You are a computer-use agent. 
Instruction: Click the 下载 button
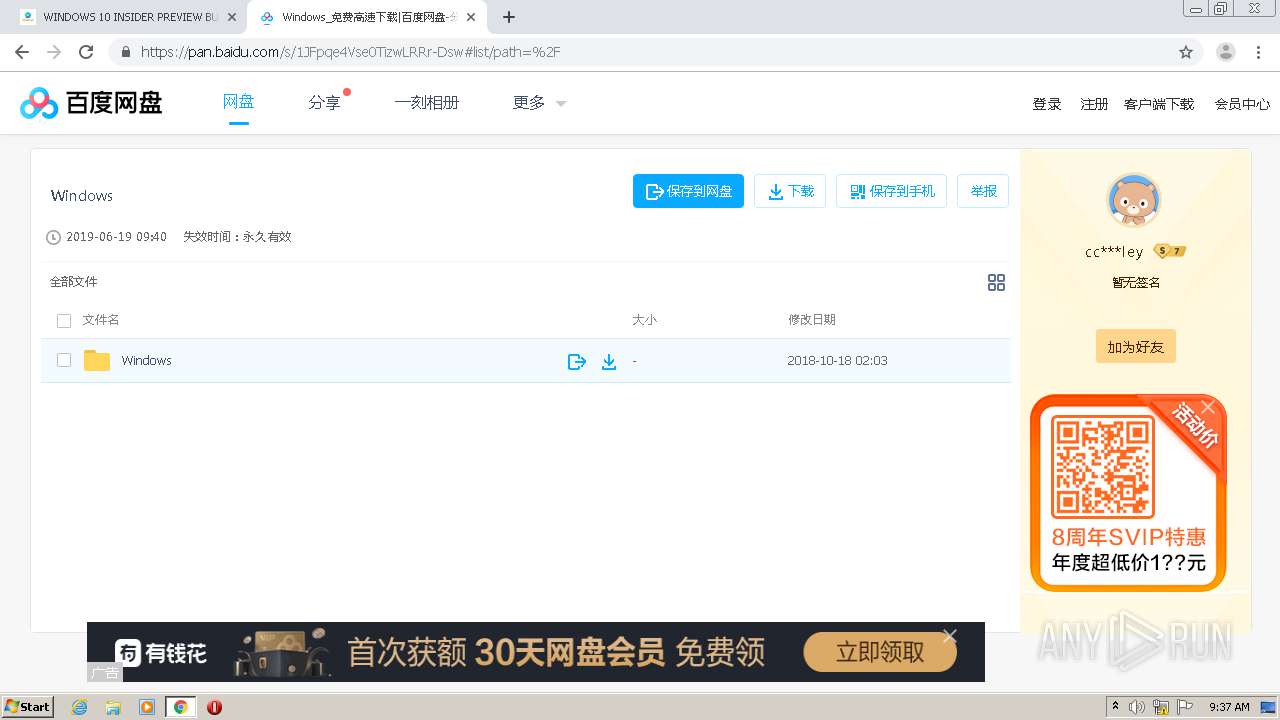790,191
